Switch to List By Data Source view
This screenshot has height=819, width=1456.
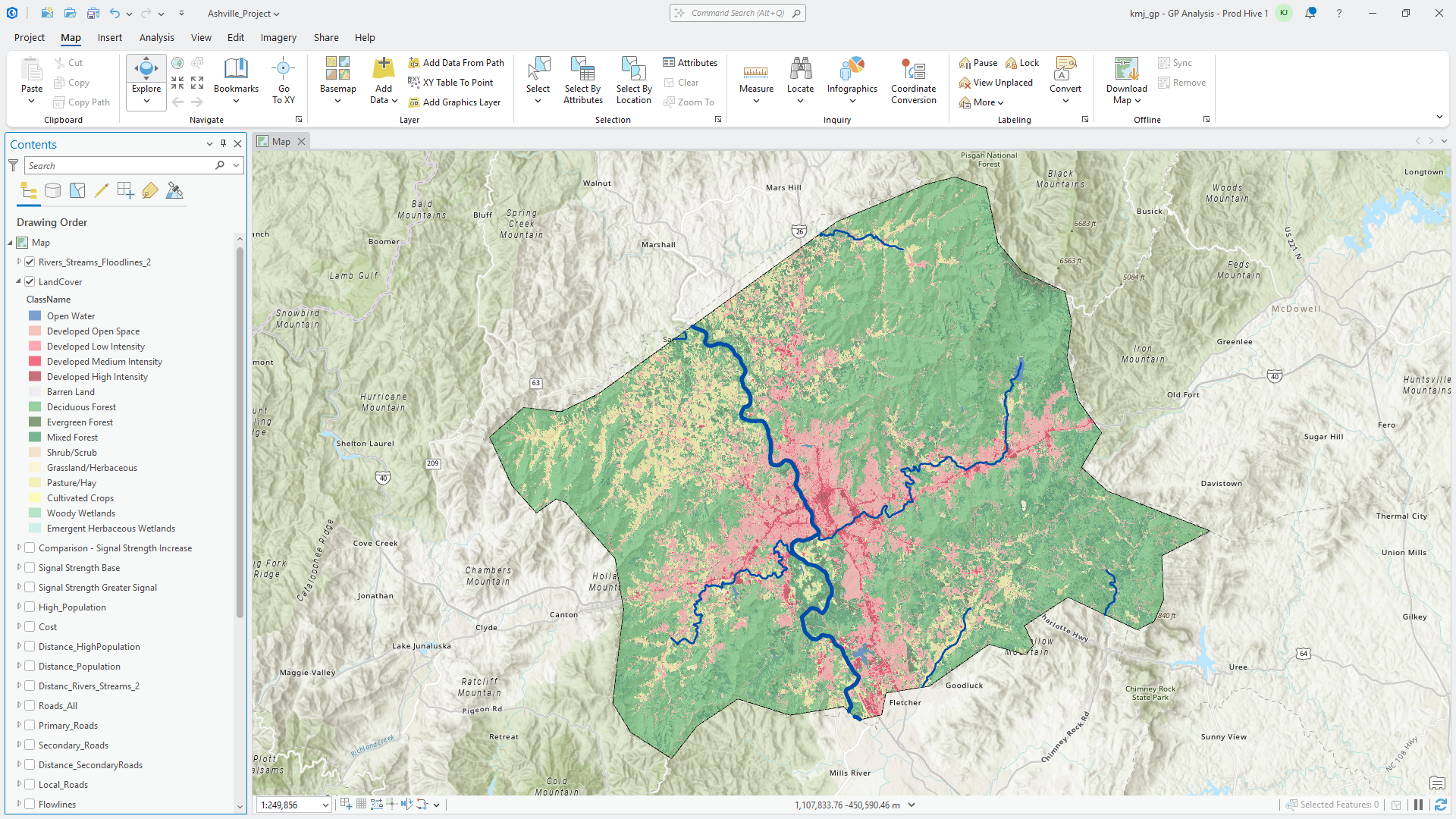click(52, 191)
